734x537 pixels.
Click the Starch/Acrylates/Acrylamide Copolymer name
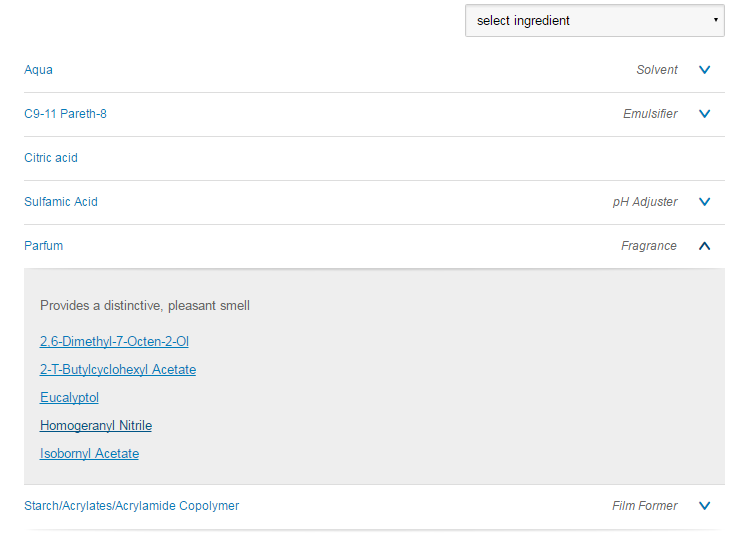tap(132, 506)
